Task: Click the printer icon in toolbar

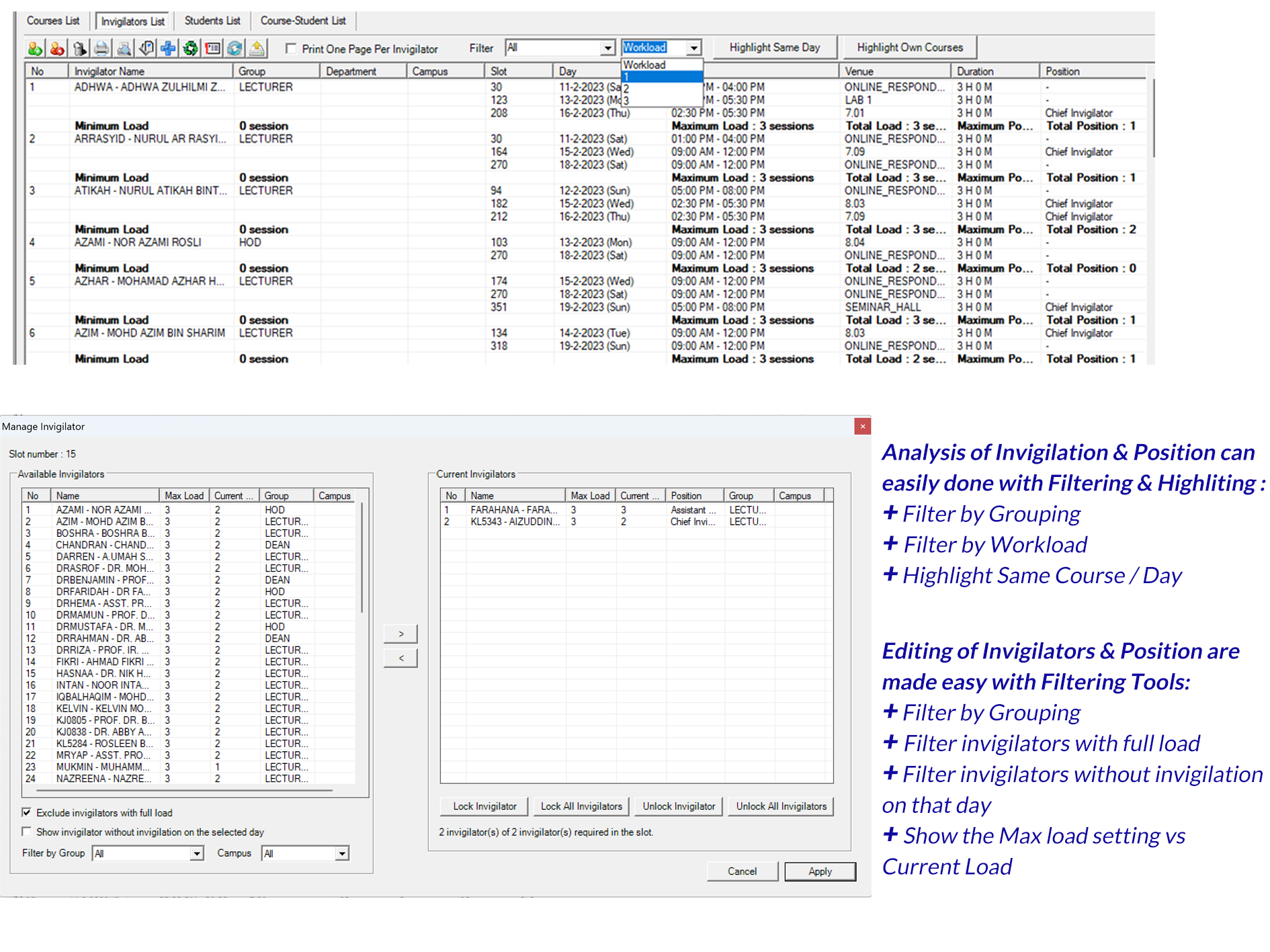Action: click(x=101, y=48)
